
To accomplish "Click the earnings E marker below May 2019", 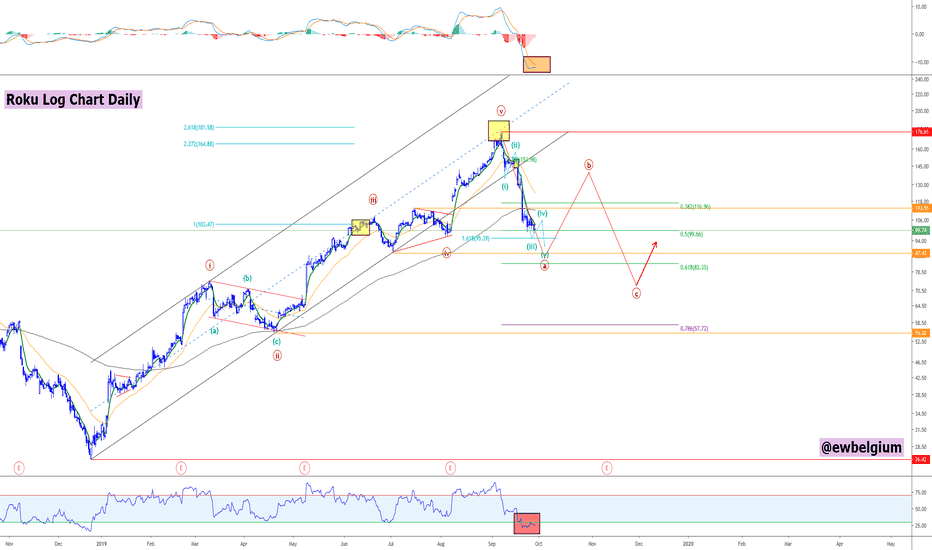I will pos(304,469).
